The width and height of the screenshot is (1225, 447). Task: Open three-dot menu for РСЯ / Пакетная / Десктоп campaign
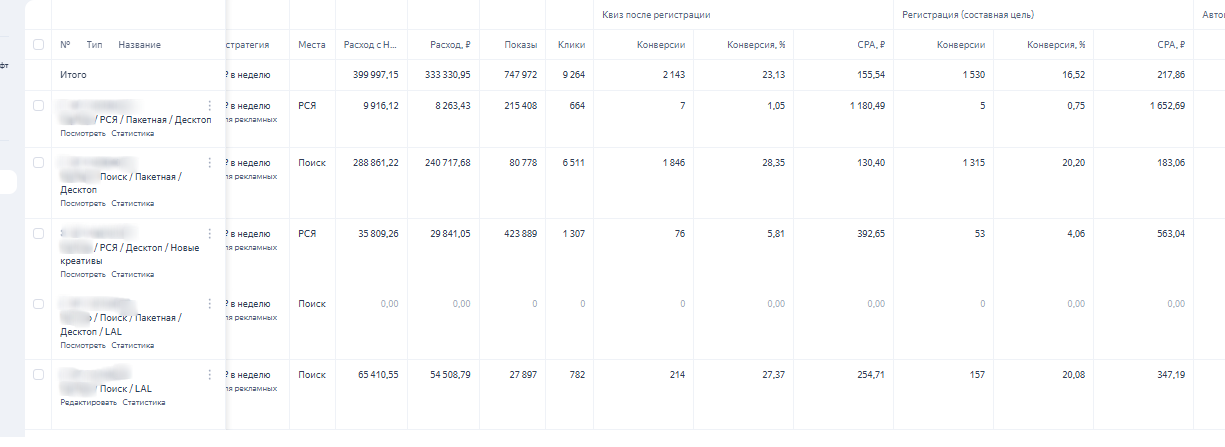(209, 106)
